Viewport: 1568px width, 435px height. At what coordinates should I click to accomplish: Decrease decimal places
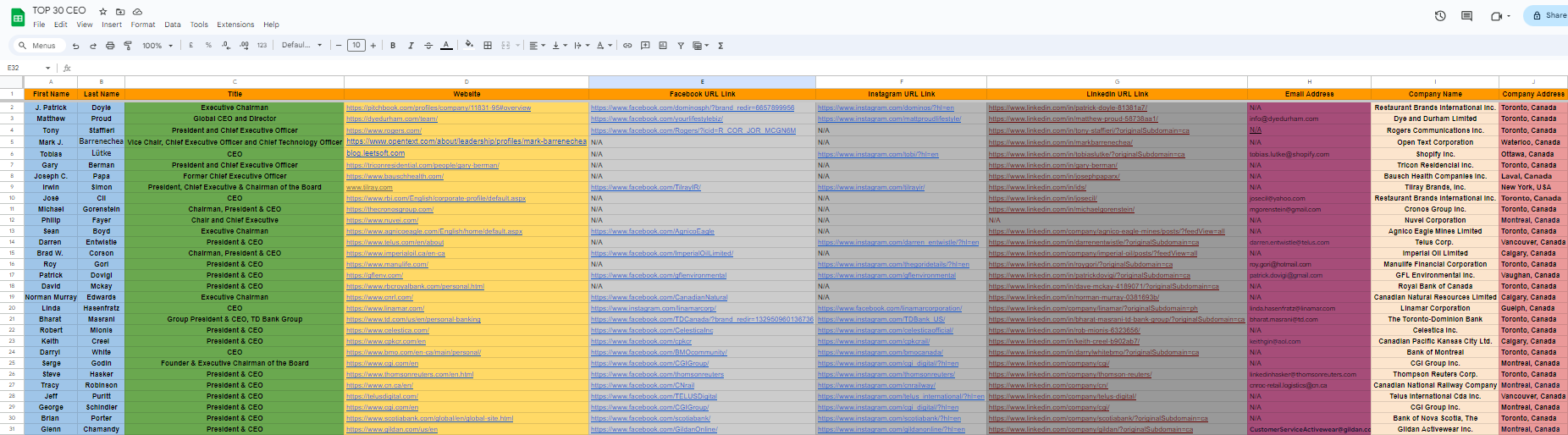(226, 46)
